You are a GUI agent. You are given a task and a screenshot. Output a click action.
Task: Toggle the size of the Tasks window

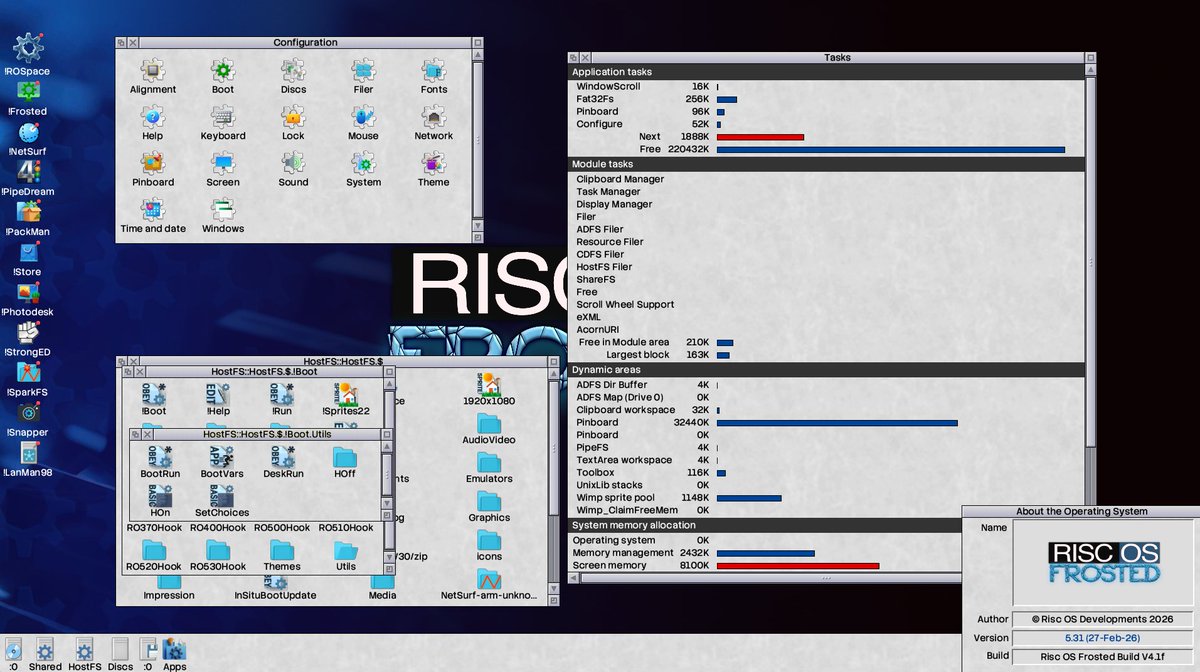coord(1090,57)
